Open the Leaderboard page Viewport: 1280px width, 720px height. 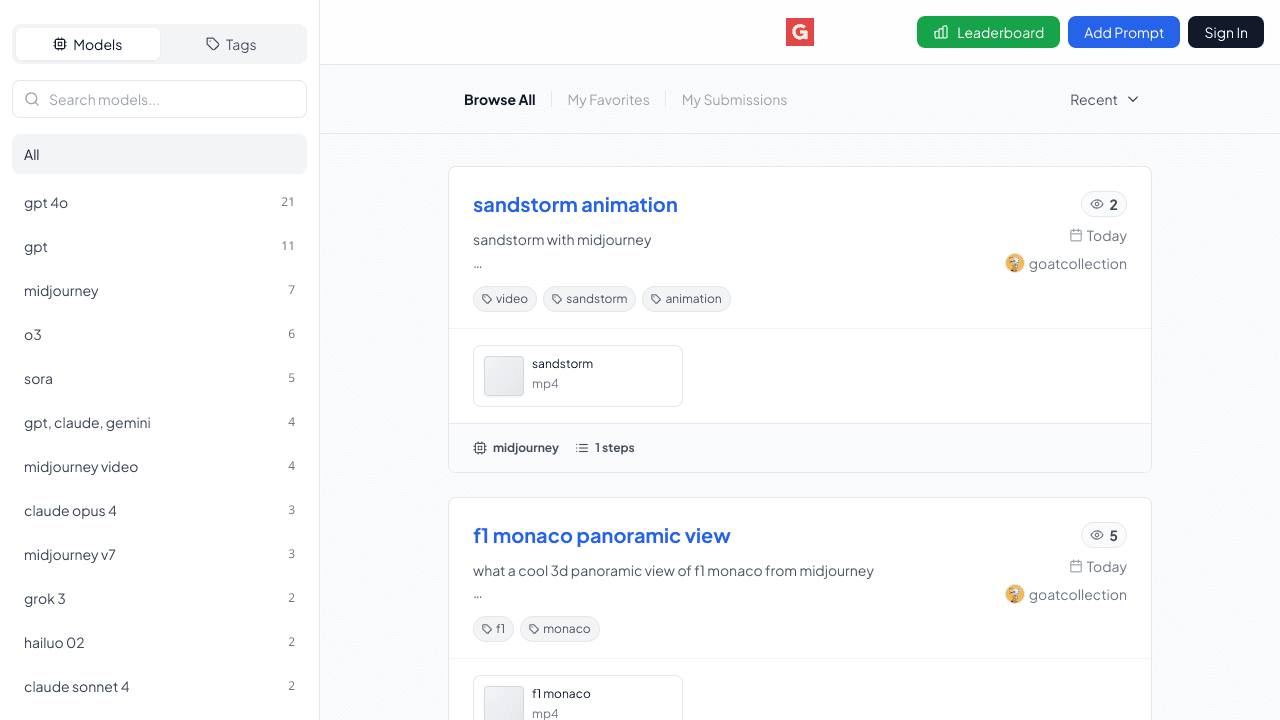coord(988,32)
